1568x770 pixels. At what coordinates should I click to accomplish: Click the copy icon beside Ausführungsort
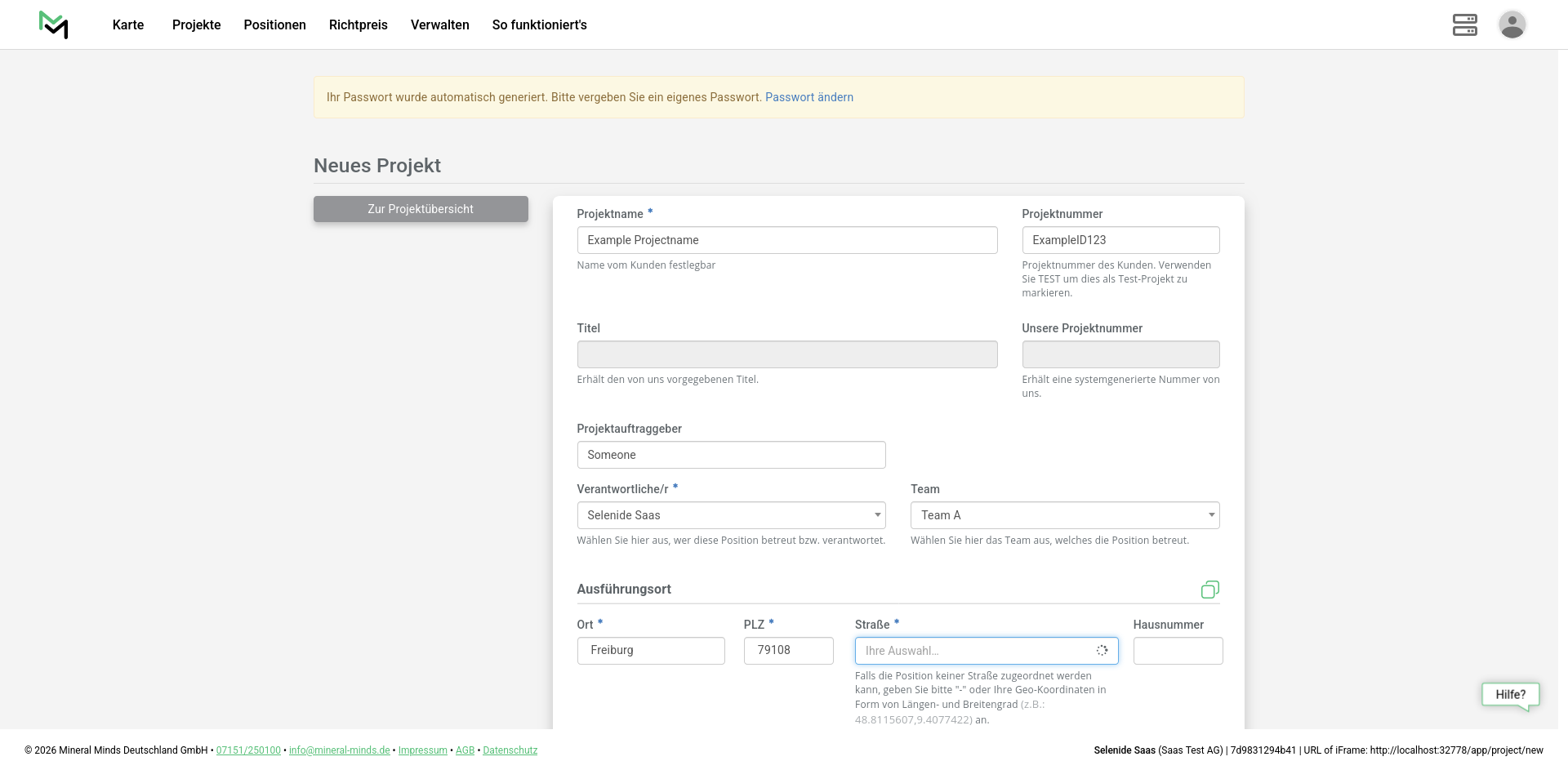pyautogui.click(x=1209, y=590)
